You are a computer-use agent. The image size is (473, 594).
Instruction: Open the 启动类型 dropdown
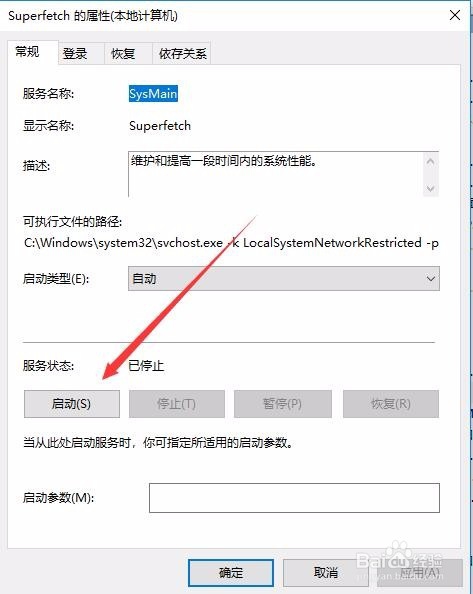284,278
